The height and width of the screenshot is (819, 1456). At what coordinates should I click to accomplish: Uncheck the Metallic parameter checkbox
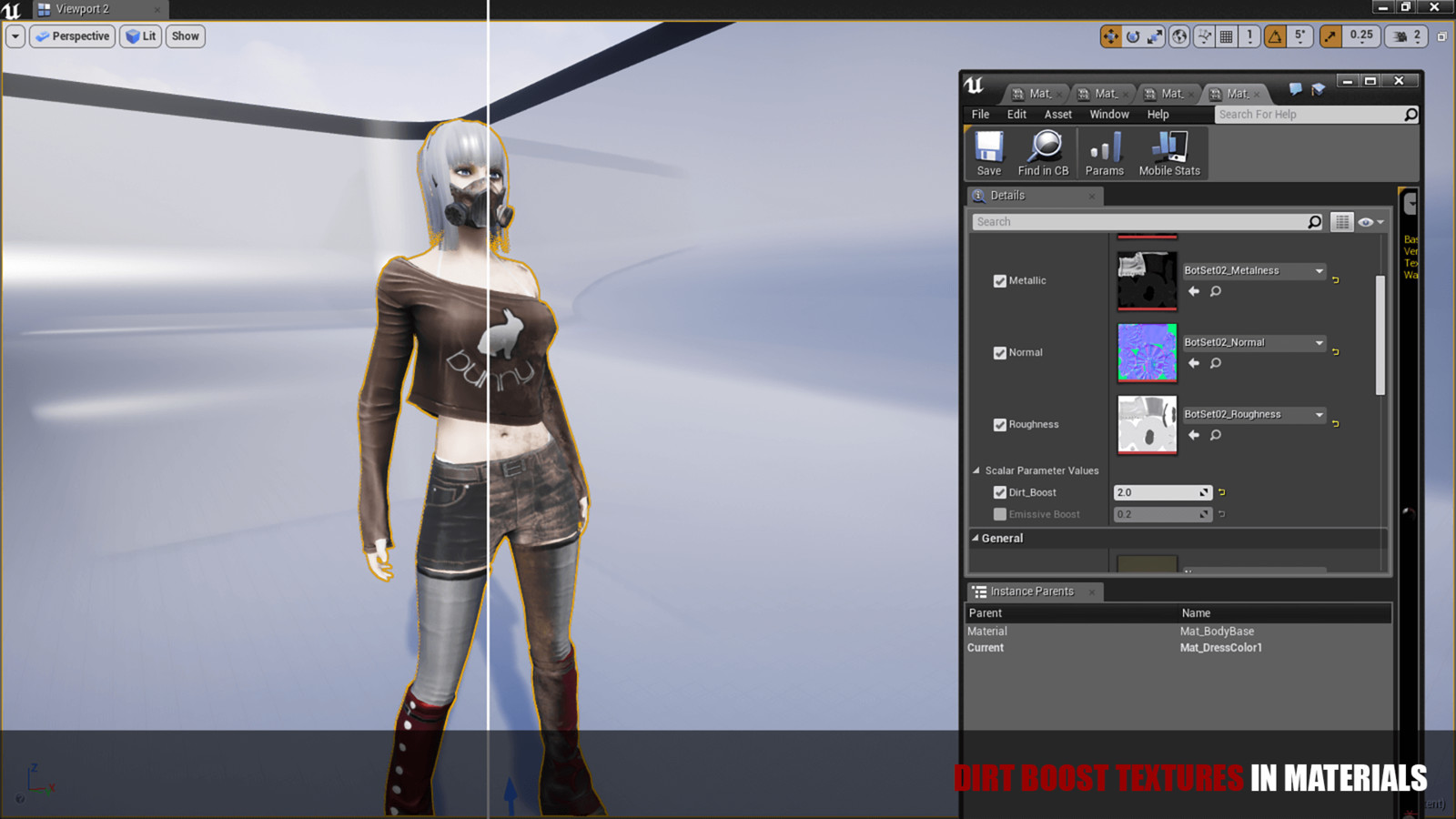point(1000,281)
